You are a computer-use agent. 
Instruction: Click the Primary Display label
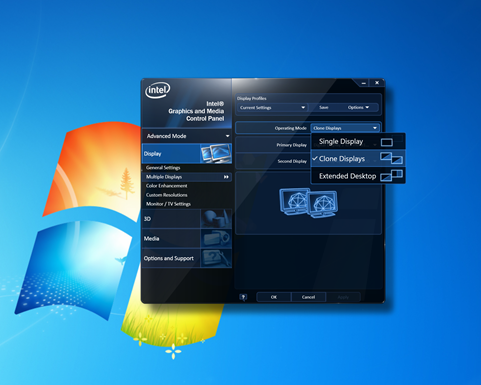tap(291, 145)
